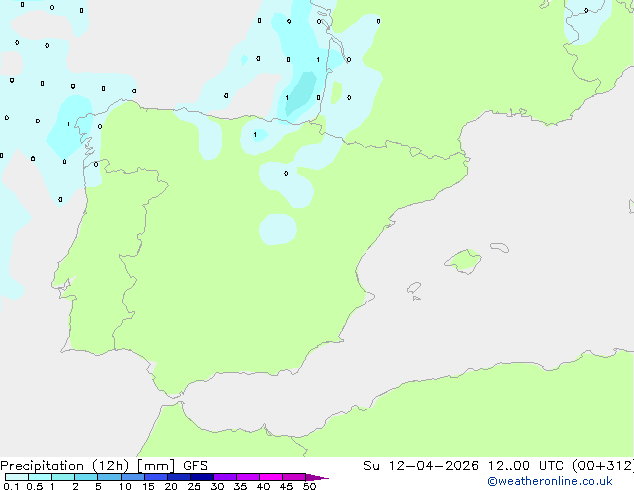Pick the 35–40 mm magenta legend swatch

pyautogui.click(x=248, y=477)
